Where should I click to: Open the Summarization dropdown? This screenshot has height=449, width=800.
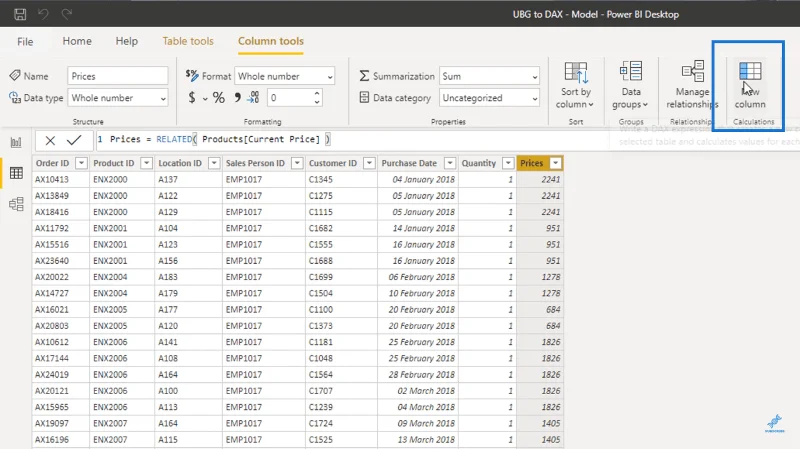[489, 76]
